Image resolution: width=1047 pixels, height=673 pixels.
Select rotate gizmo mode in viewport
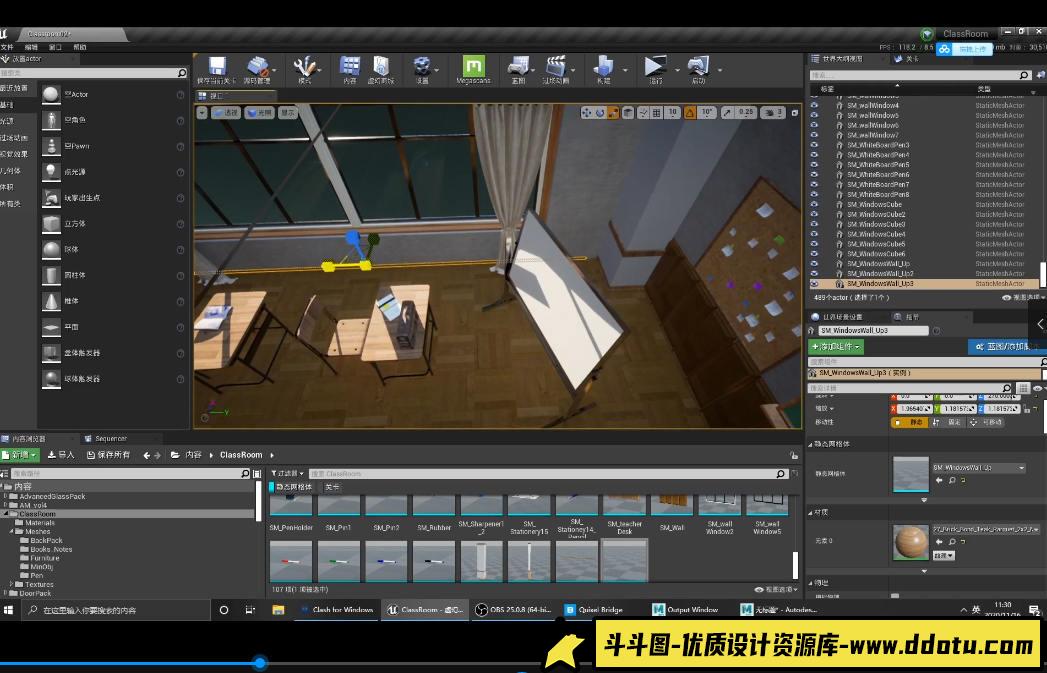[600, 113]
